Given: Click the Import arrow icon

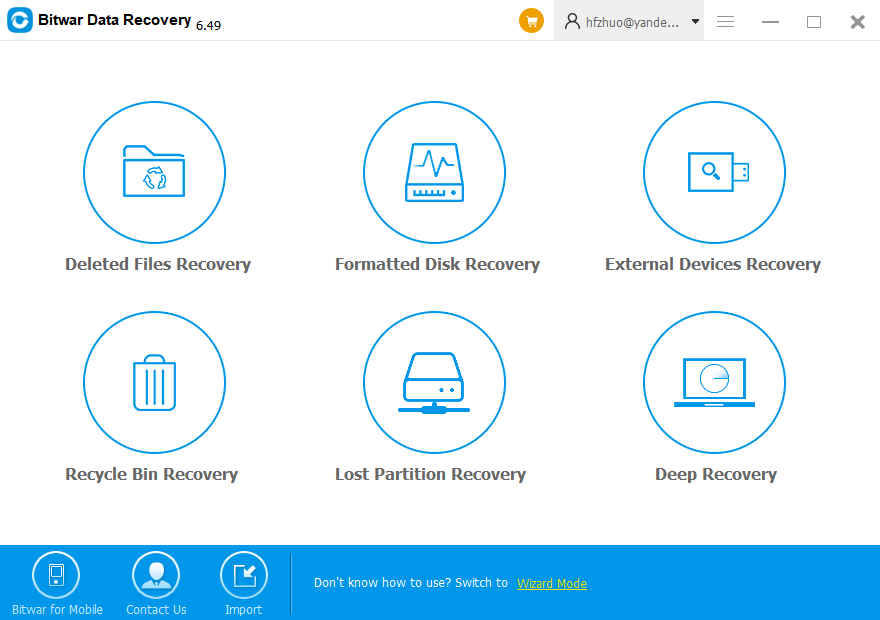Looking at the screenshot, I should tap(244, 575).
